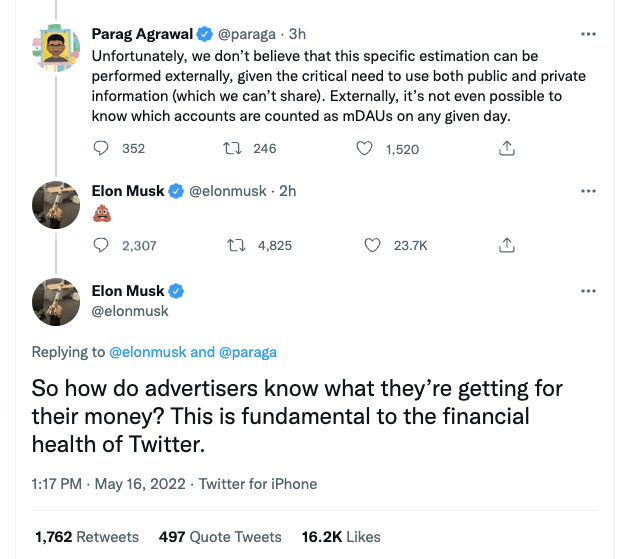Image resolution: width=633 pixels, height=559 pixels.
Task: Open Parag Agrawal's profile picture
Action: [x=56, y=48]
